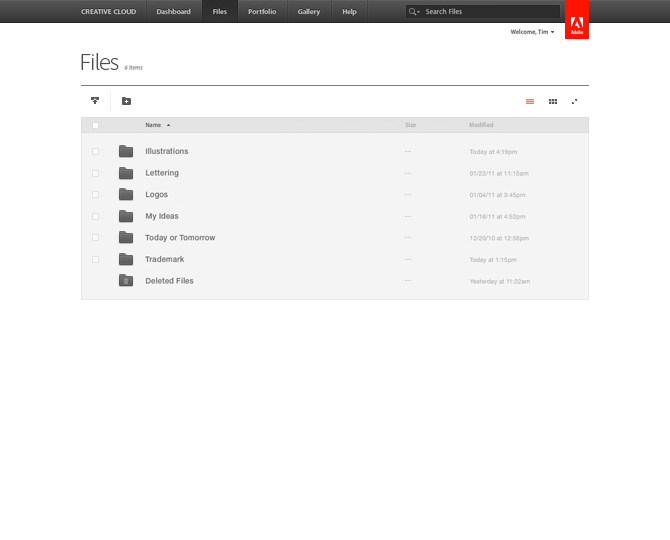
Task: Click the Adobe logo
Action: (x=576, y=20)
